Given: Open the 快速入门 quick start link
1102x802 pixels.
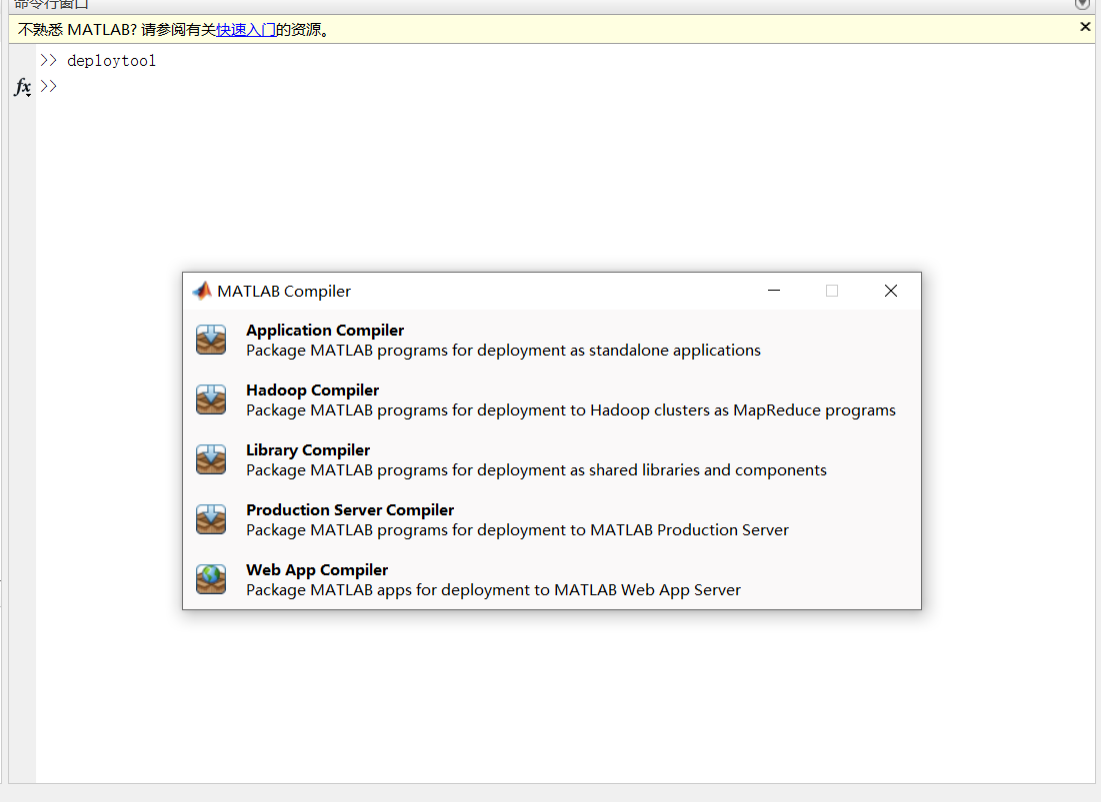Looking at the screenshot, I should (x=245, y=30).
